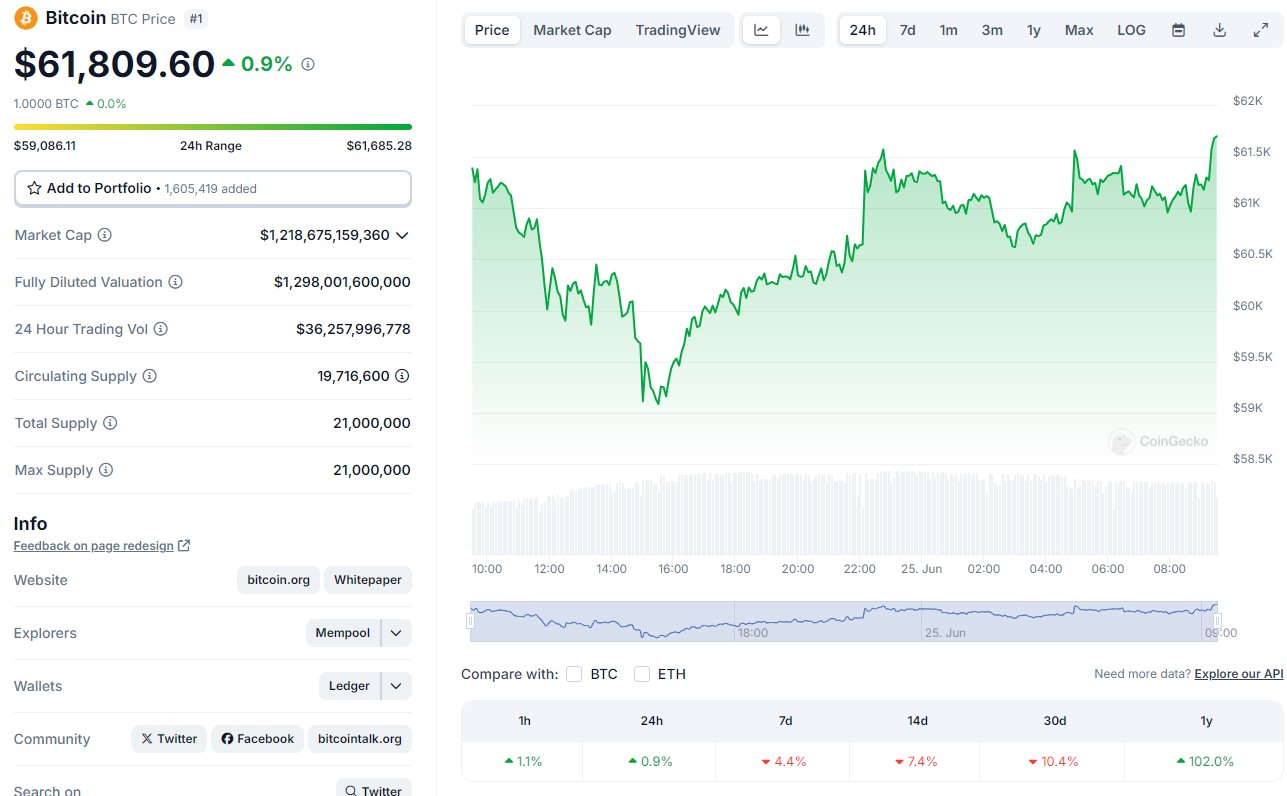
Task: Switch to line chart view icon
Action: 761,30
